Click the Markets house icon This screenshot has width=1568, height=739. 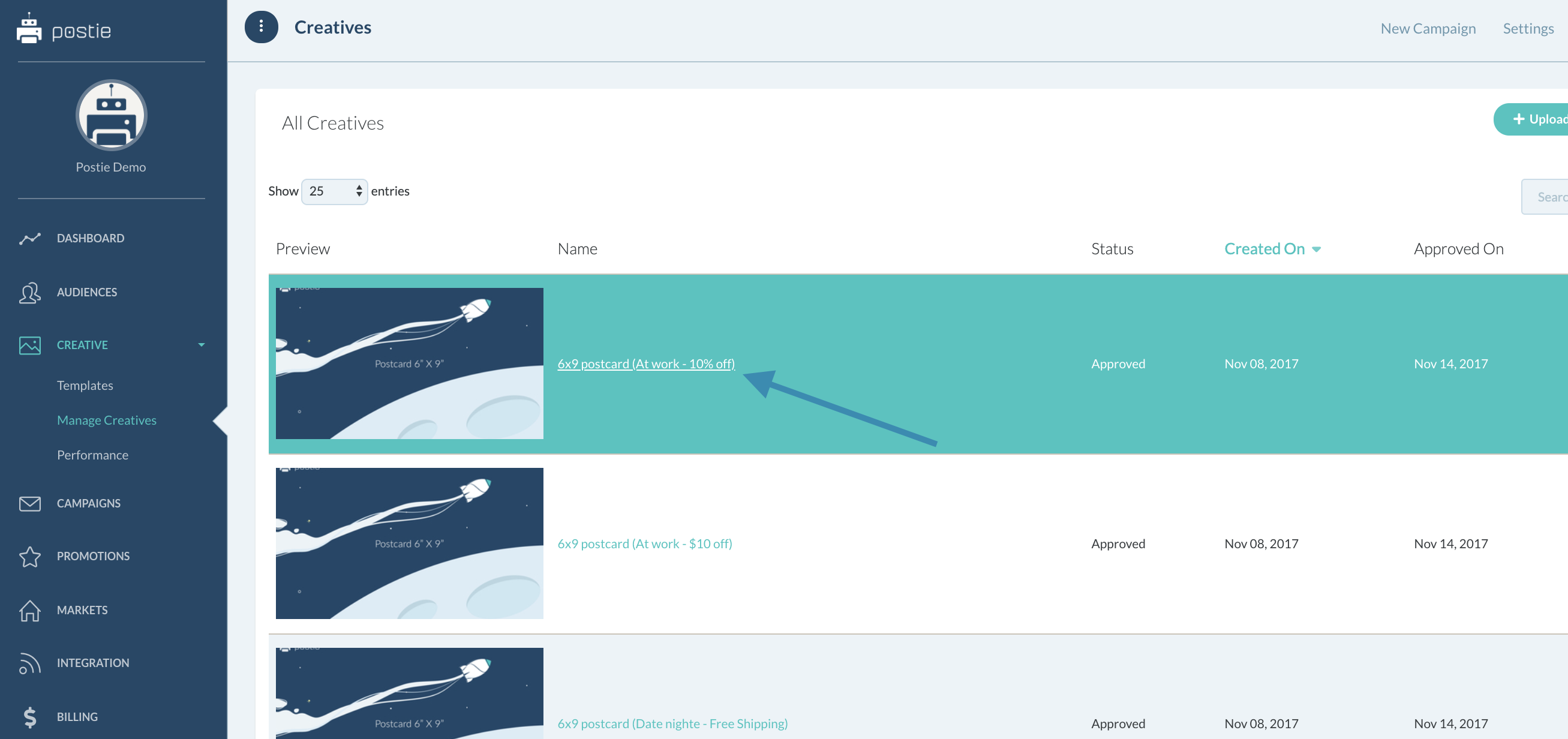pyautogui.click(x=29, y=610)
